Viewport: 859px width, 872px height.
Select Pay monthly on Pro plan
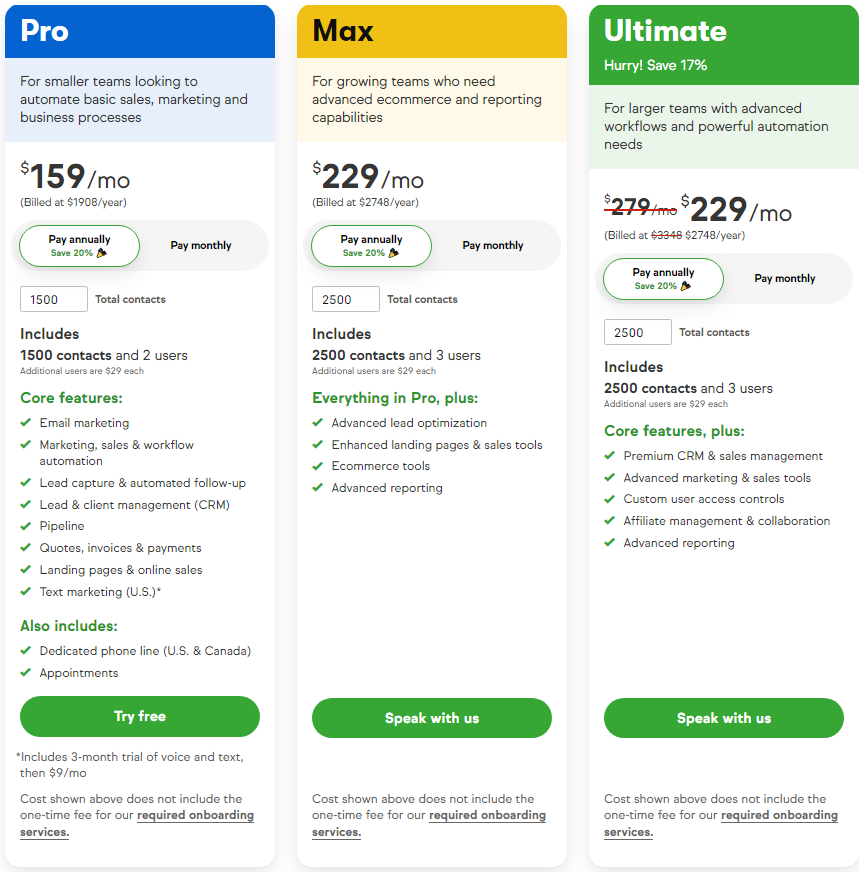click(x=201, y=246)
